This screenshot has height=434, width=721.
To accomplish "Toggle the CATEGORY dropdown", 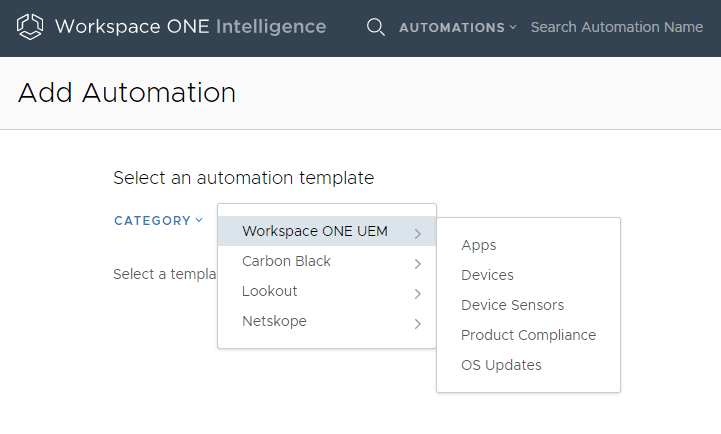I will click(158, 221).
